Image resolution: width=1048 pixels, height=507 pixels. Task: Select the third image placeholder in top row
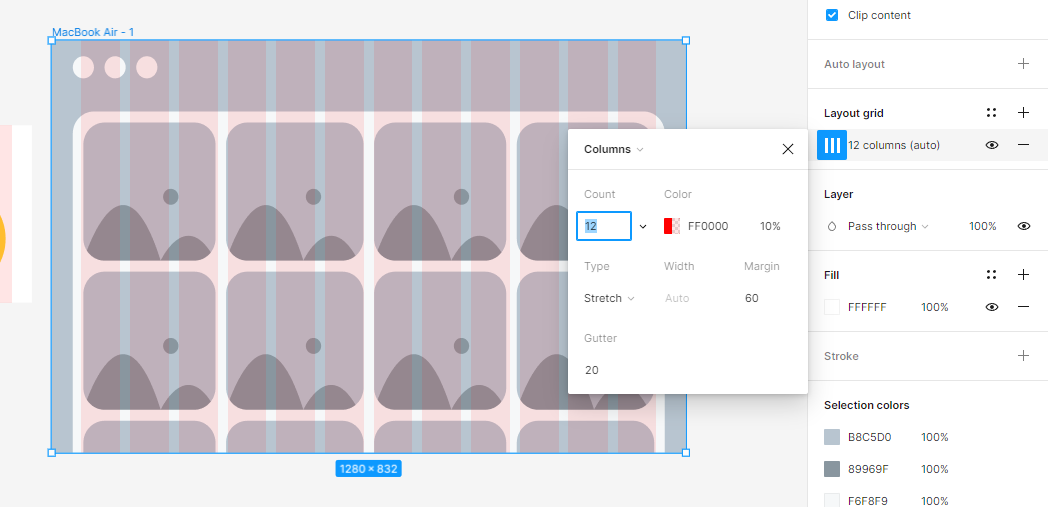[x=440, y=191]
